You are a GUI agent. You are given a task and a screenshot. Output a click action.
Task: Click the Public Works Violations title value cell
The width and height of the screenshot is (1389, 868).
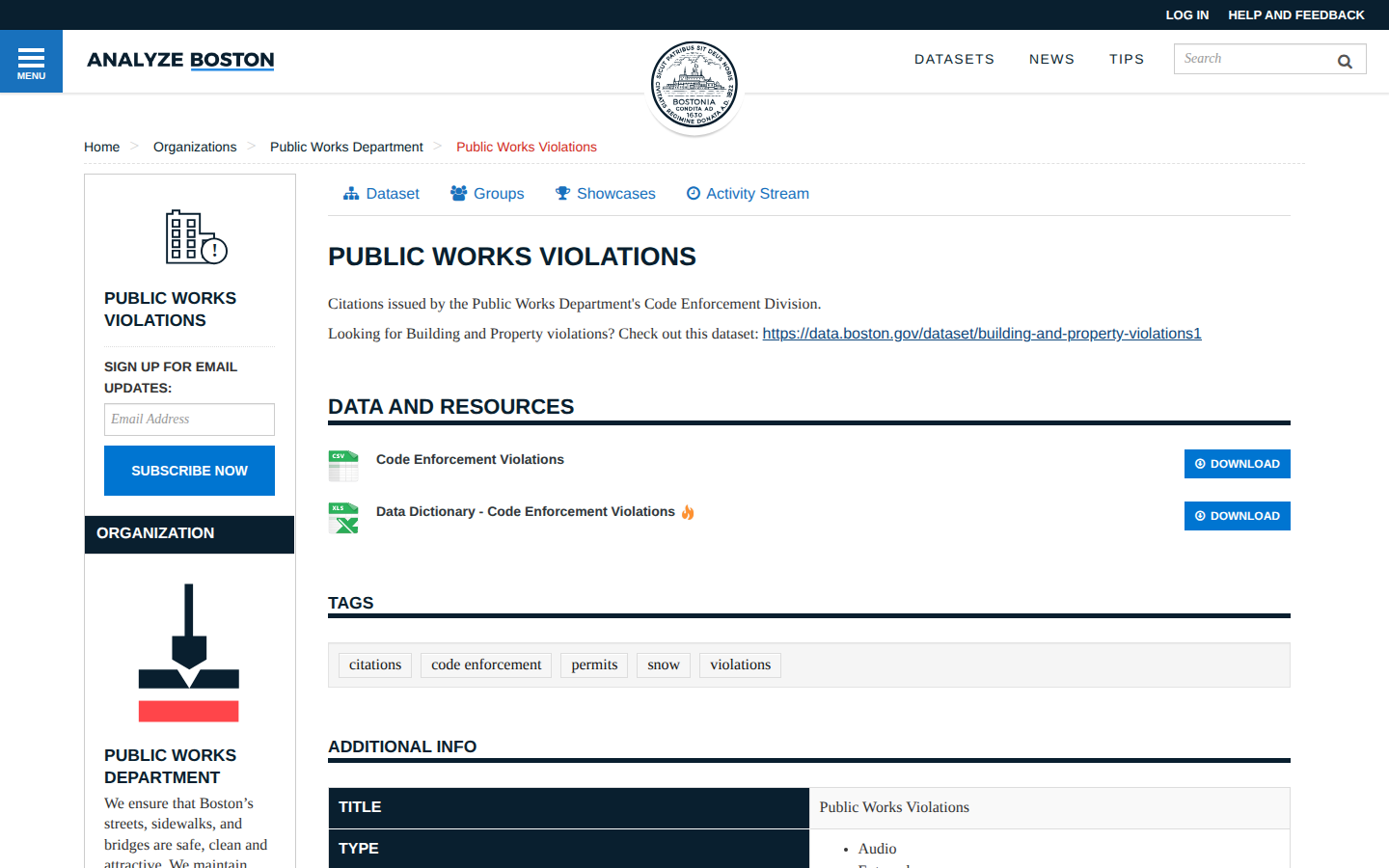[x=1049, y=808]
